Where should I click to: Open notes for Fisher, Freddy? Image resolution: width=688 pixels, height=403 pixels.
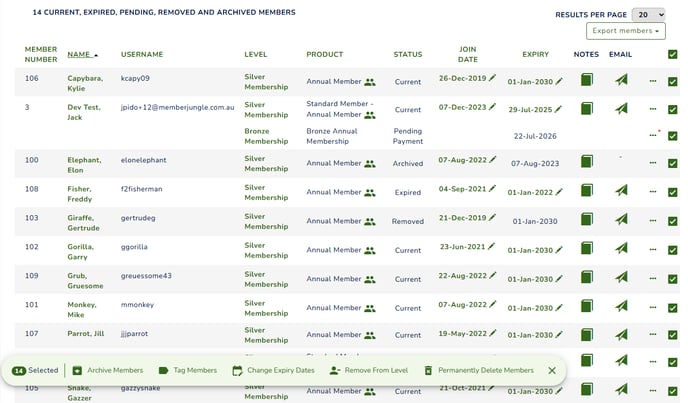587,191
